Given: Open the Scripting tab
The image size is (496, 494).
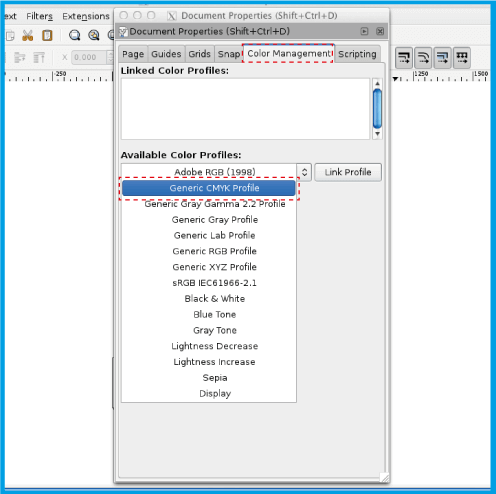Looking at the screenshot, I should [x=357, y=54].
